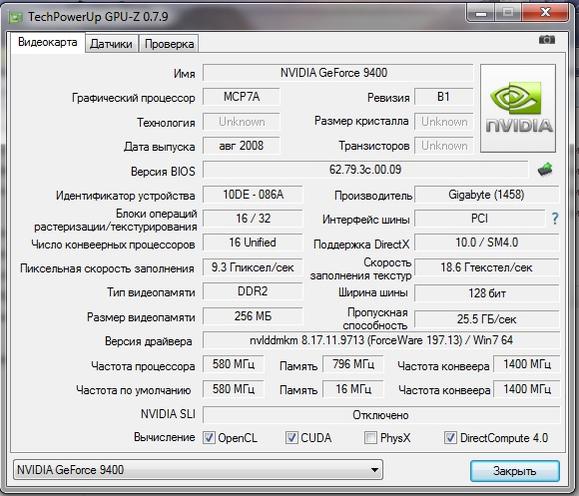Click the Частота по умолчанию label

[134, 390]
